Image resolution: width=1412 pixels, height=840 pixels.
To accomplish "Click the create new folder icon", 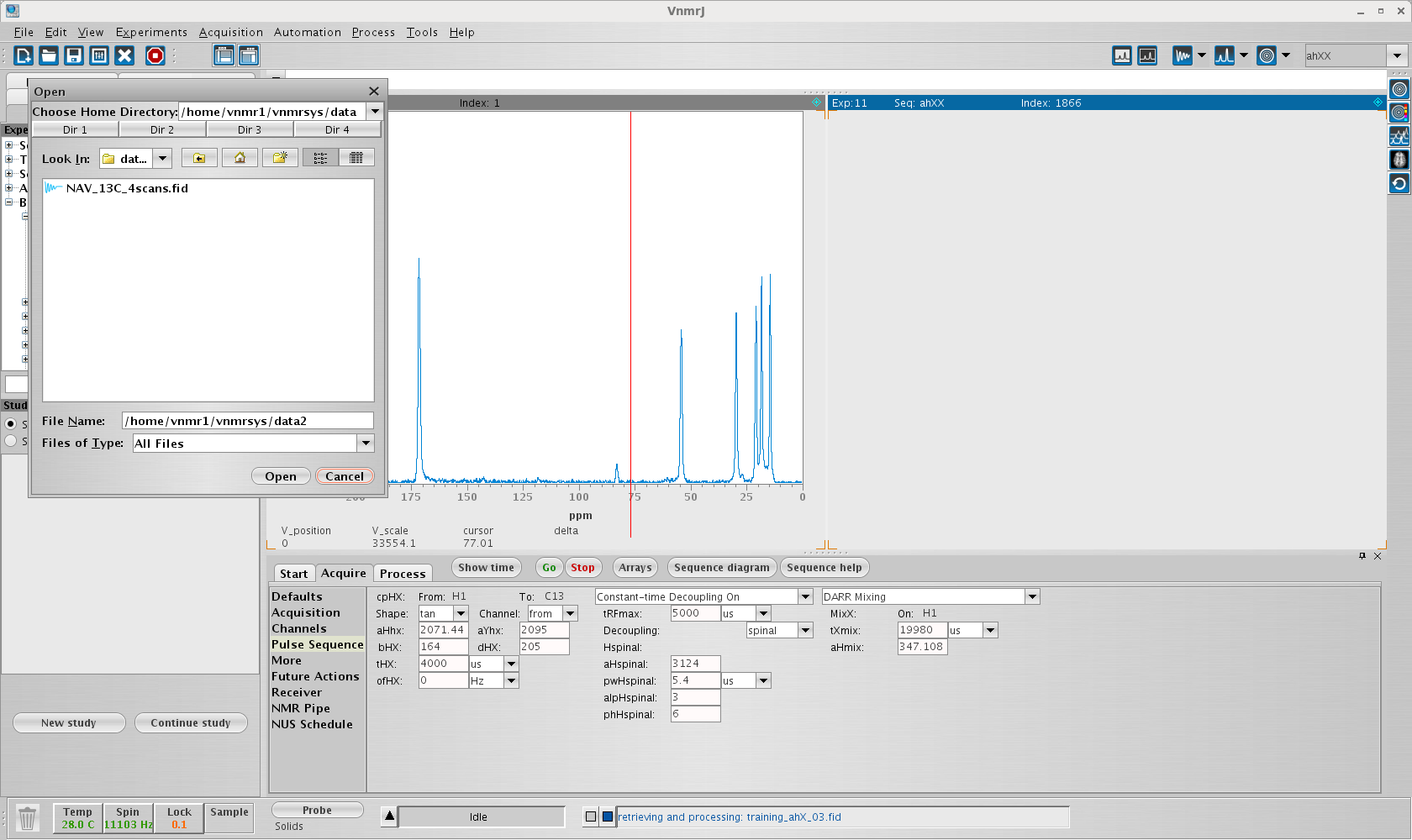I will (280, 158).
